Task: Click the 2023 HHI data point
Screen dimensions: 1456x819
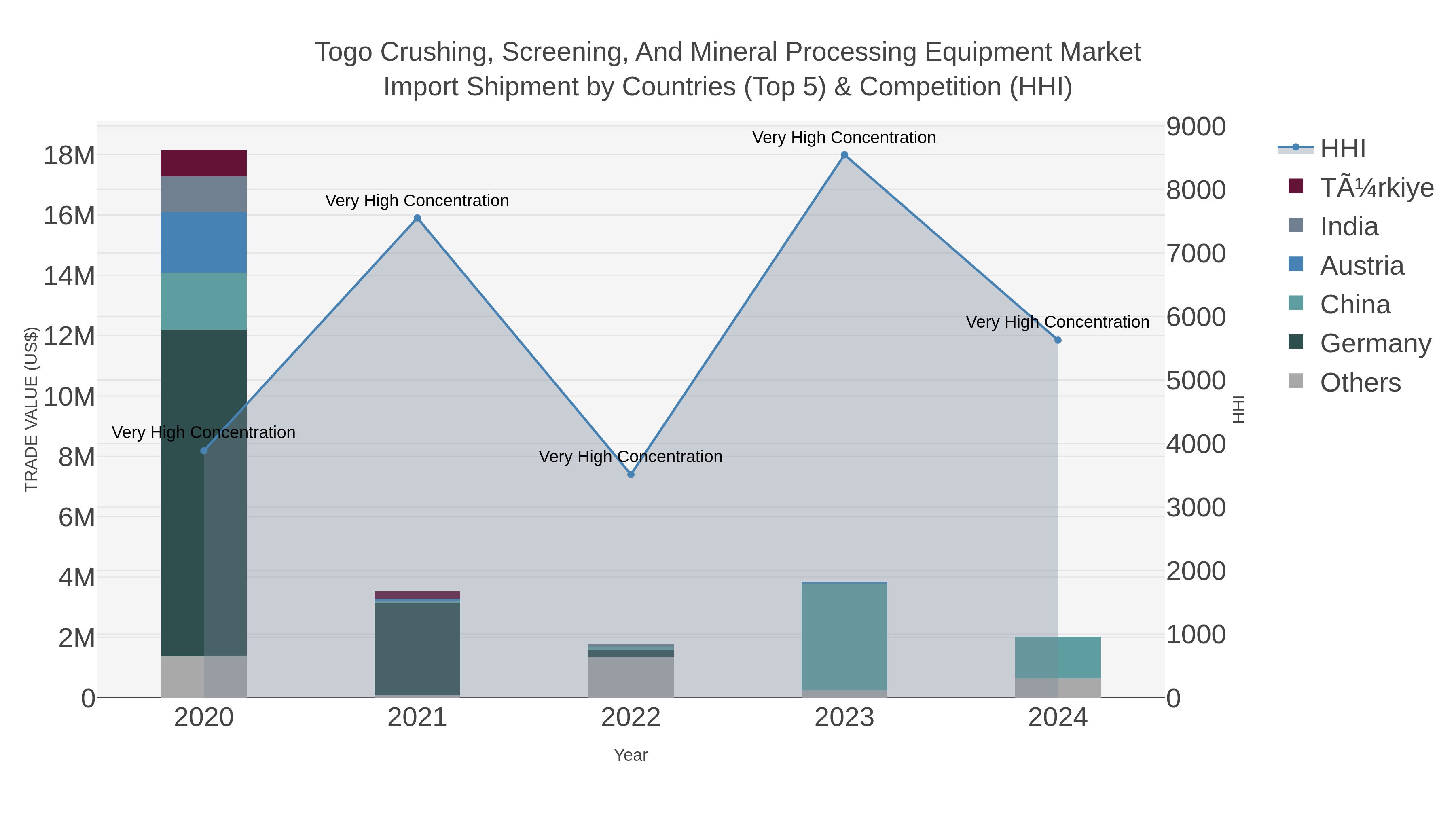Action: pyautogui.click(x=844, y=155)
